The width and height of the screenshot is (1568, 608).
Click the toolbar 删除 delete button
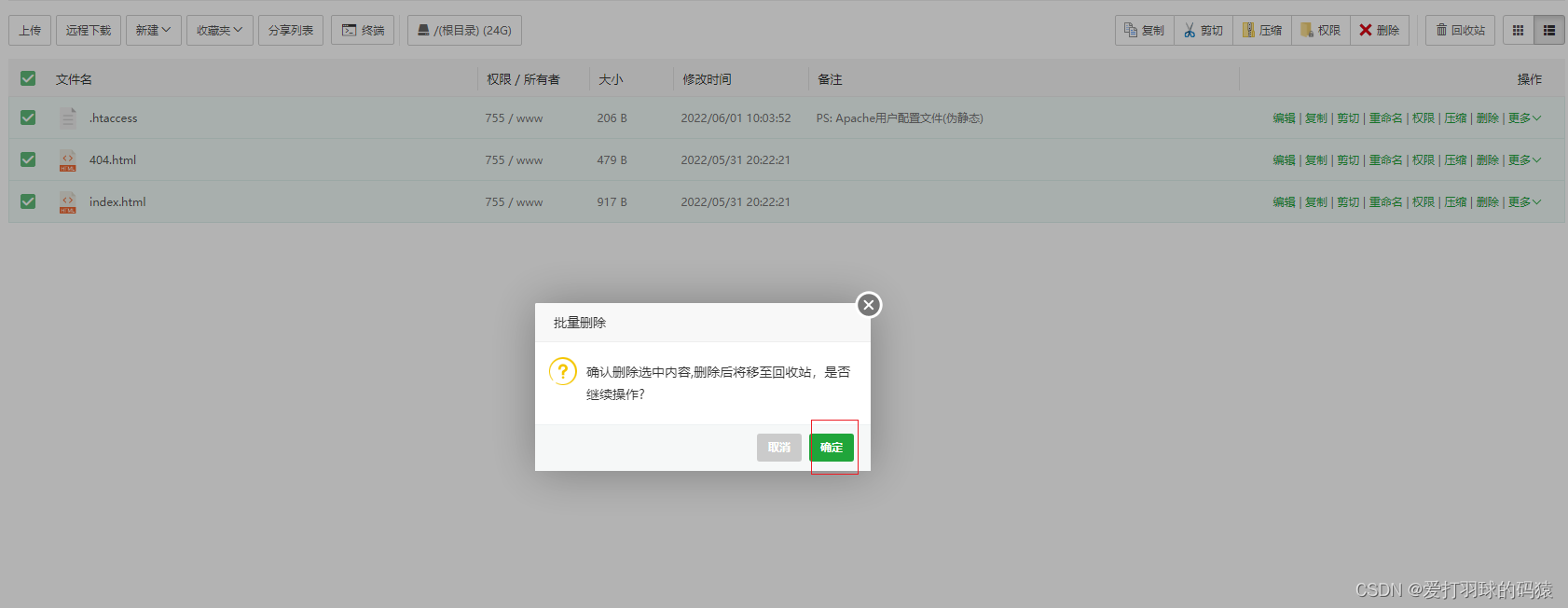pos(1380,30)
